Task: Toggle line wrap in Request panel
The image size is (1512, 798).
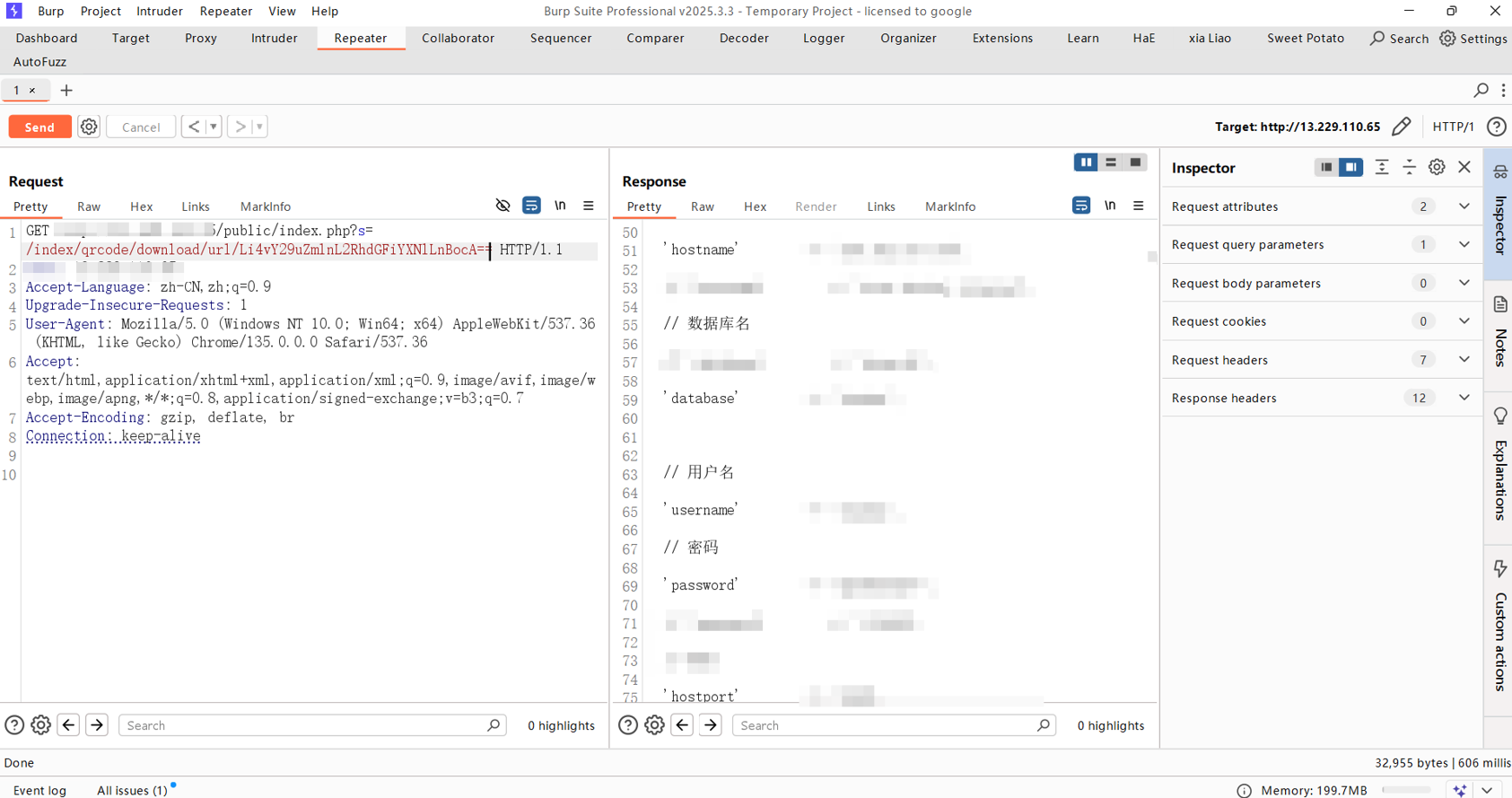Action: (x=531, y=206)
